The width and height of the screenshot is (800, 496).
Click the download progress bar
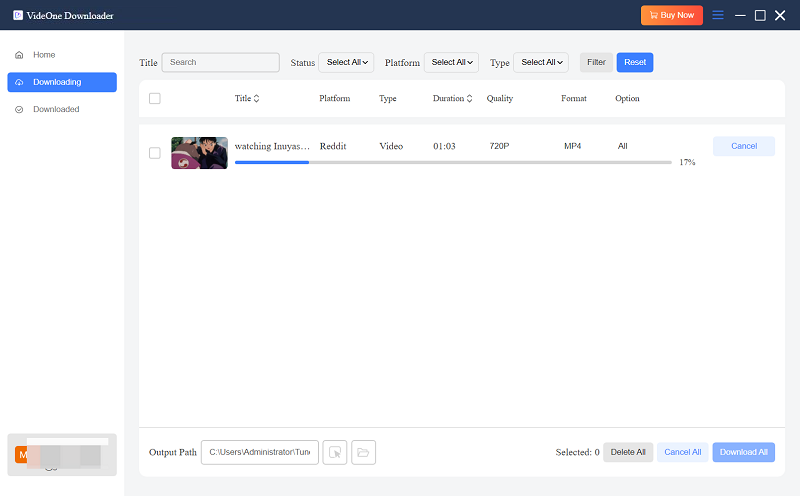[452, 162]
